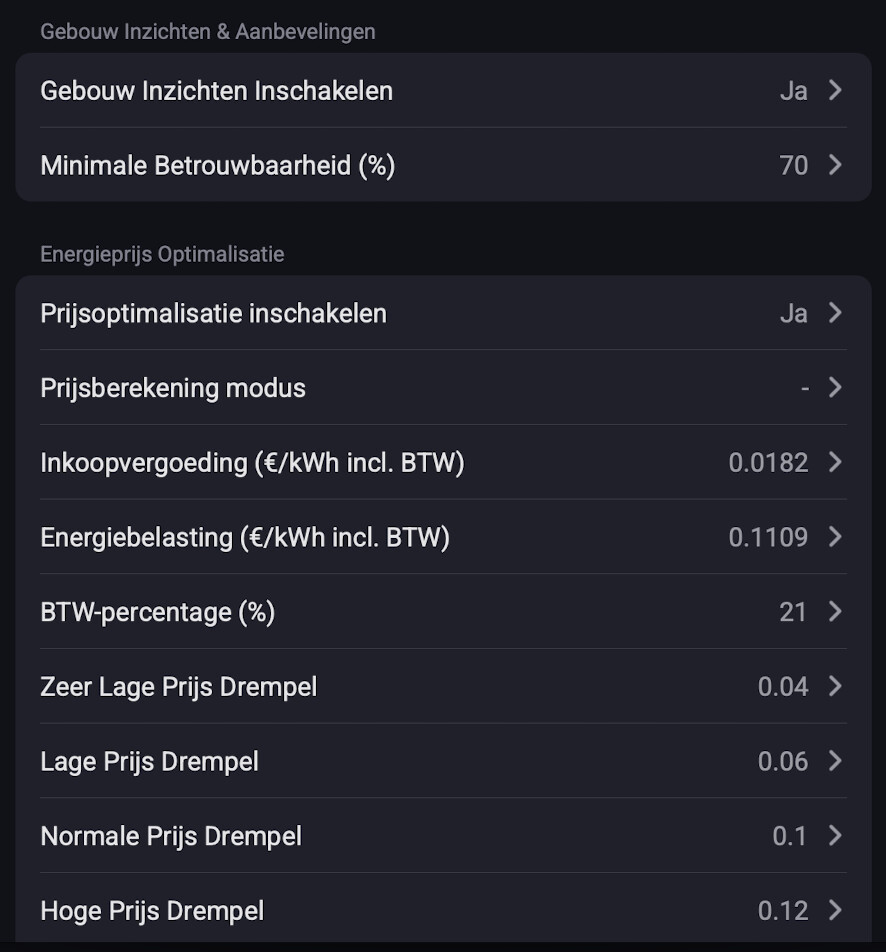The width and height of the screenshot is (886, 952).
Task: Edit BTW-percentage value 21
Action: (x=792, y=611)
